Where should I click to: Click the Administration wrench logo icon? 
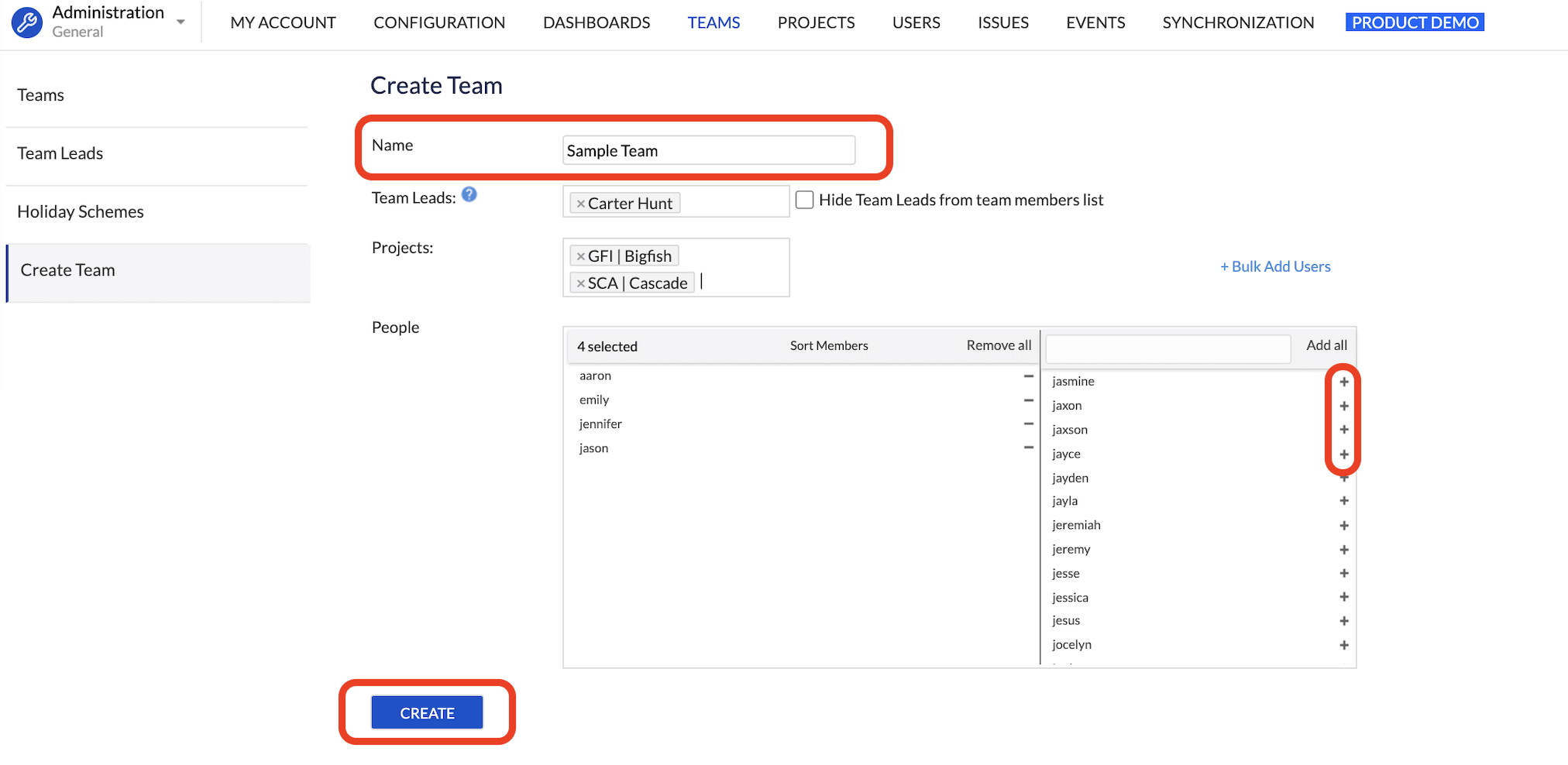[x=26, y=22]
